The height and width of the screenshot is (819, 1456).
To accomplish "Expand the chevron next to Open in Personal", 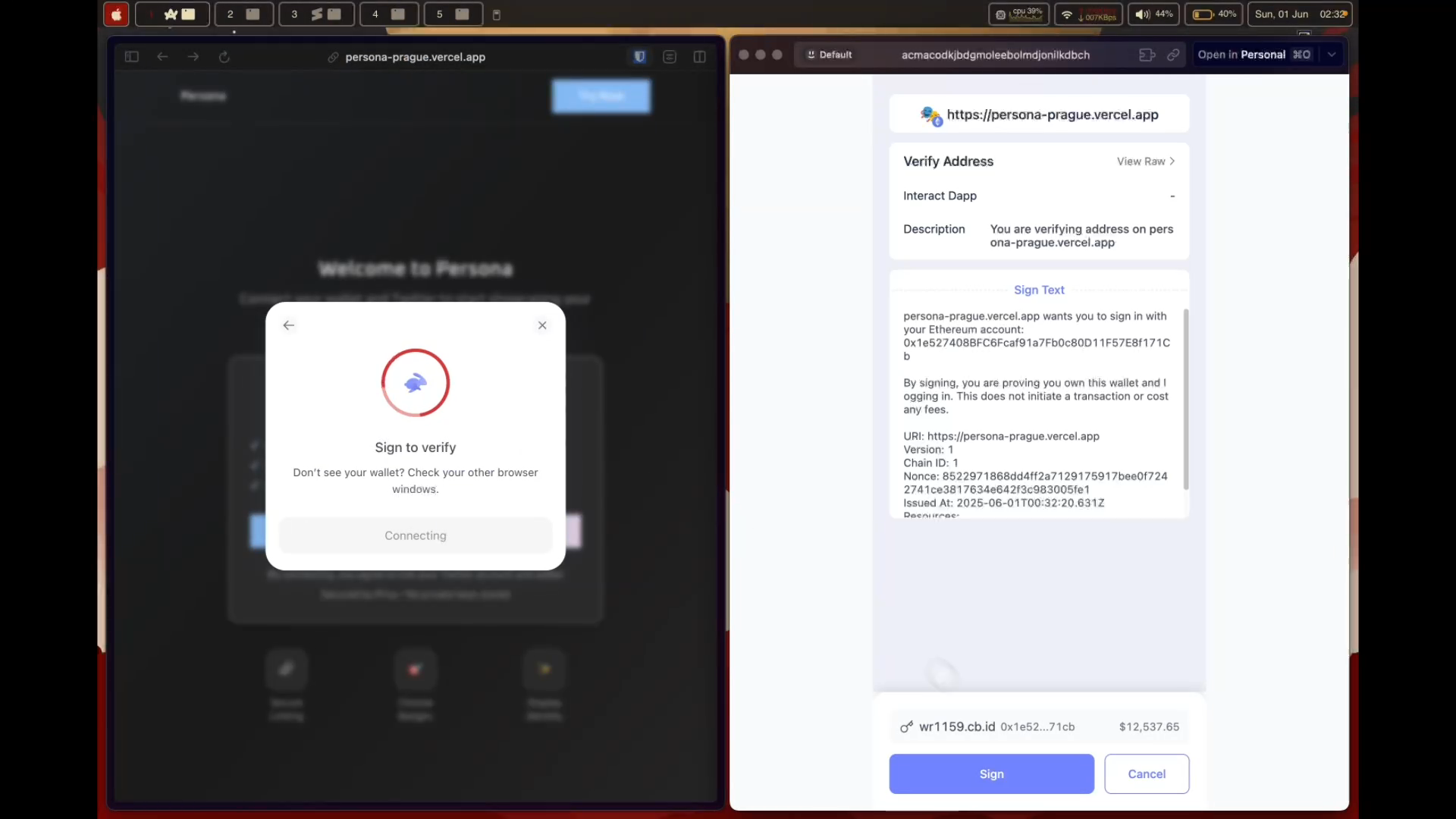I will point(1332,55).
